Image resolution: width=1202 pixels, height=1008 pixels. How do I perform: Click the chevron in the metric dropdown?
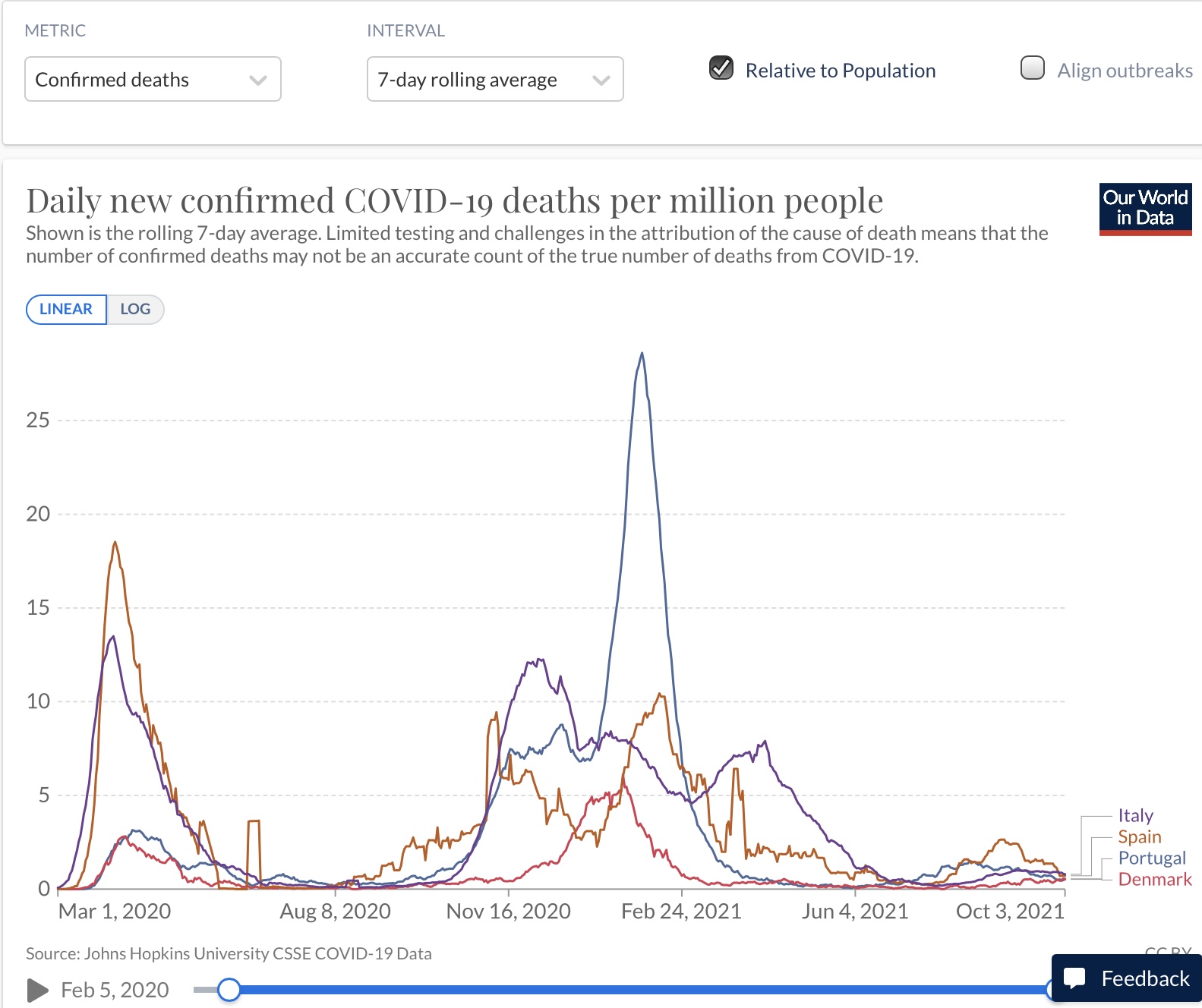click(x=258, y=80)
